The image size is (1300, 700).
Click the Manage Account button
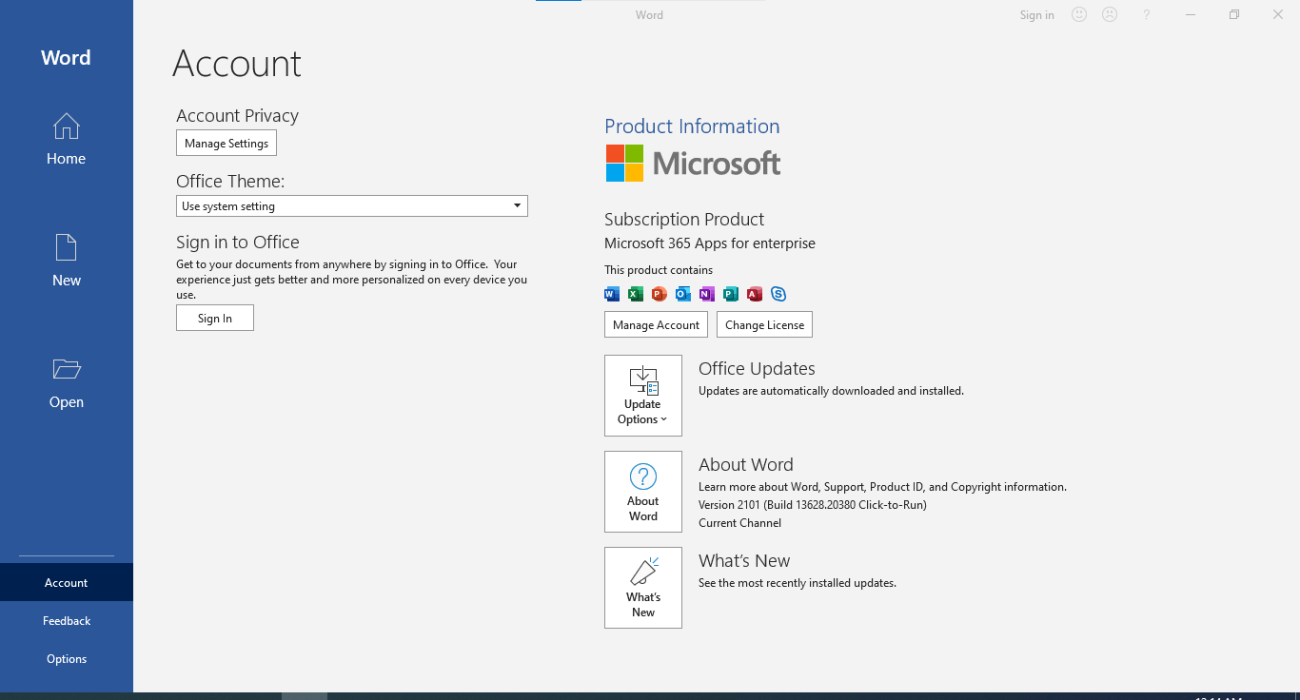(656, 325)
